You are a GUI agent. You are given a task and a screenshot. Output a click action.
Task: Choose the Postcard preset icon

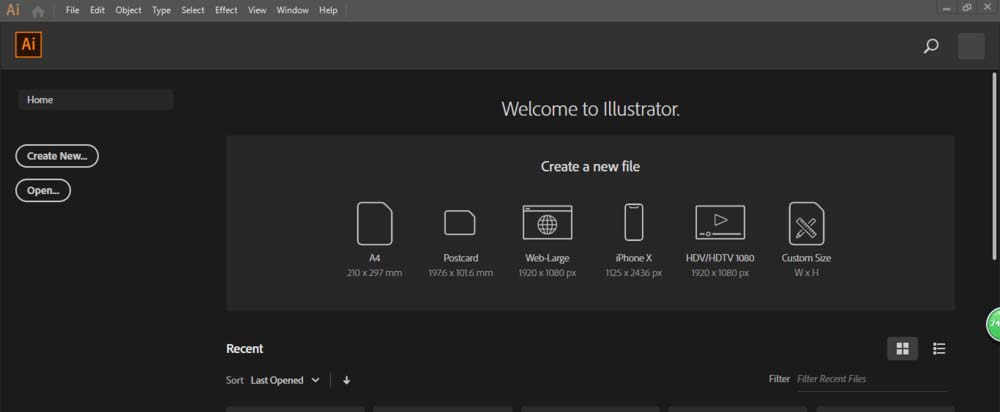pyautogui.click(x=460, y=223)
